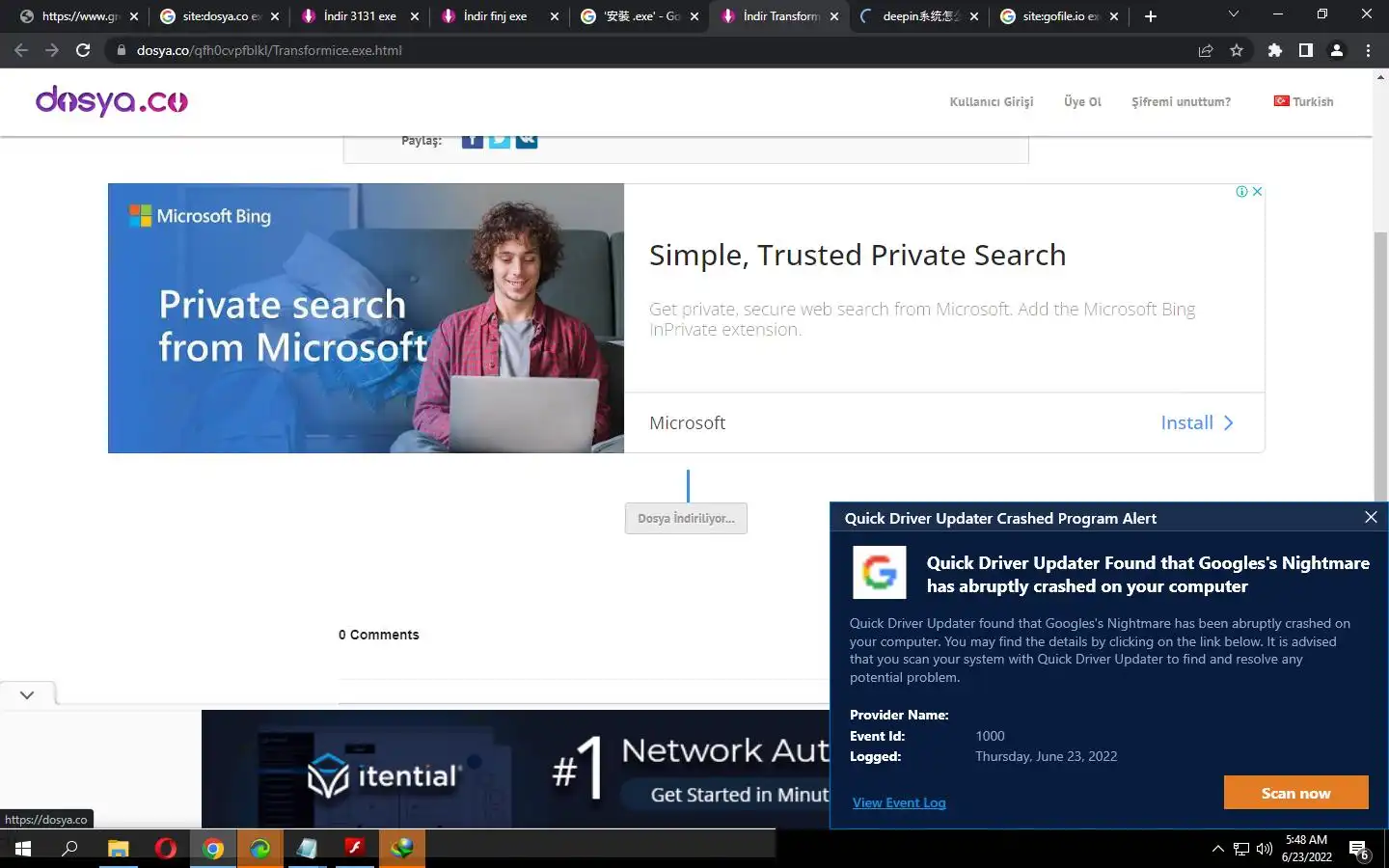Open Windows taskbar search
The height and width of the screenshot is (868, 1389).
pyautogui.click(x=69, y=849)
